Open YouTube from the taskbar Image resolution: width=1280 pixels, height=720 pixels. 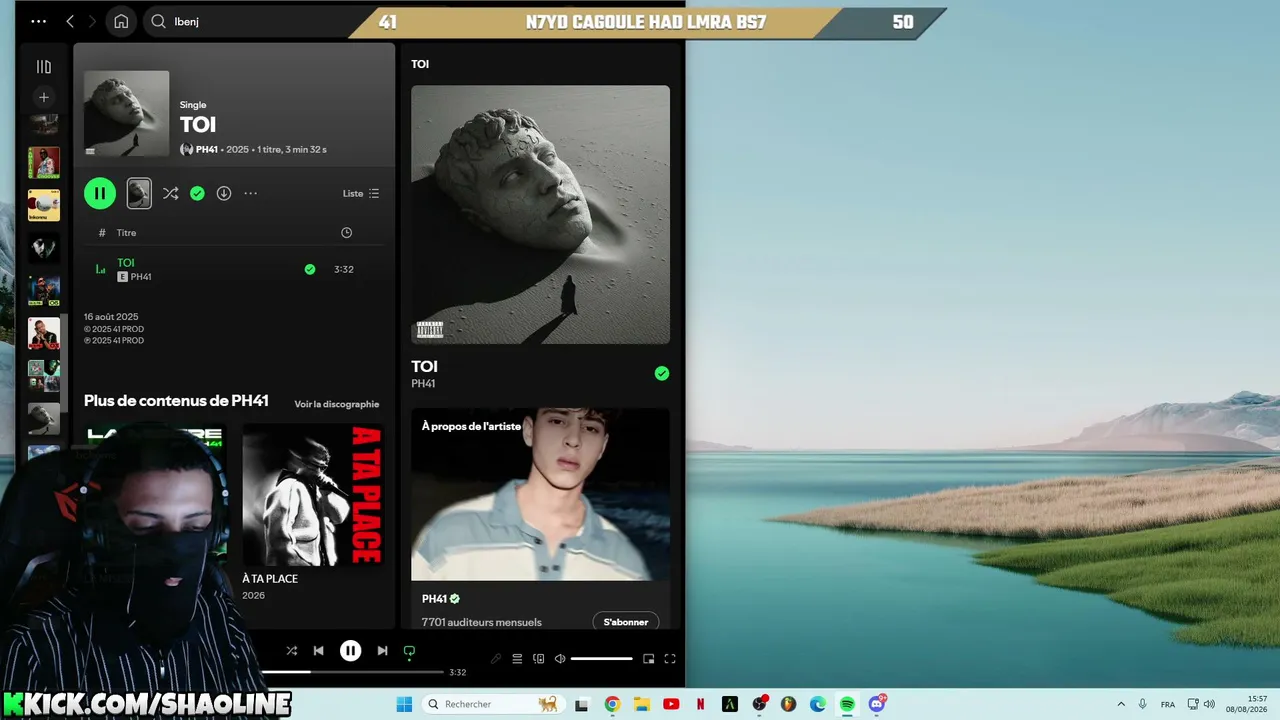click(671, 704)
